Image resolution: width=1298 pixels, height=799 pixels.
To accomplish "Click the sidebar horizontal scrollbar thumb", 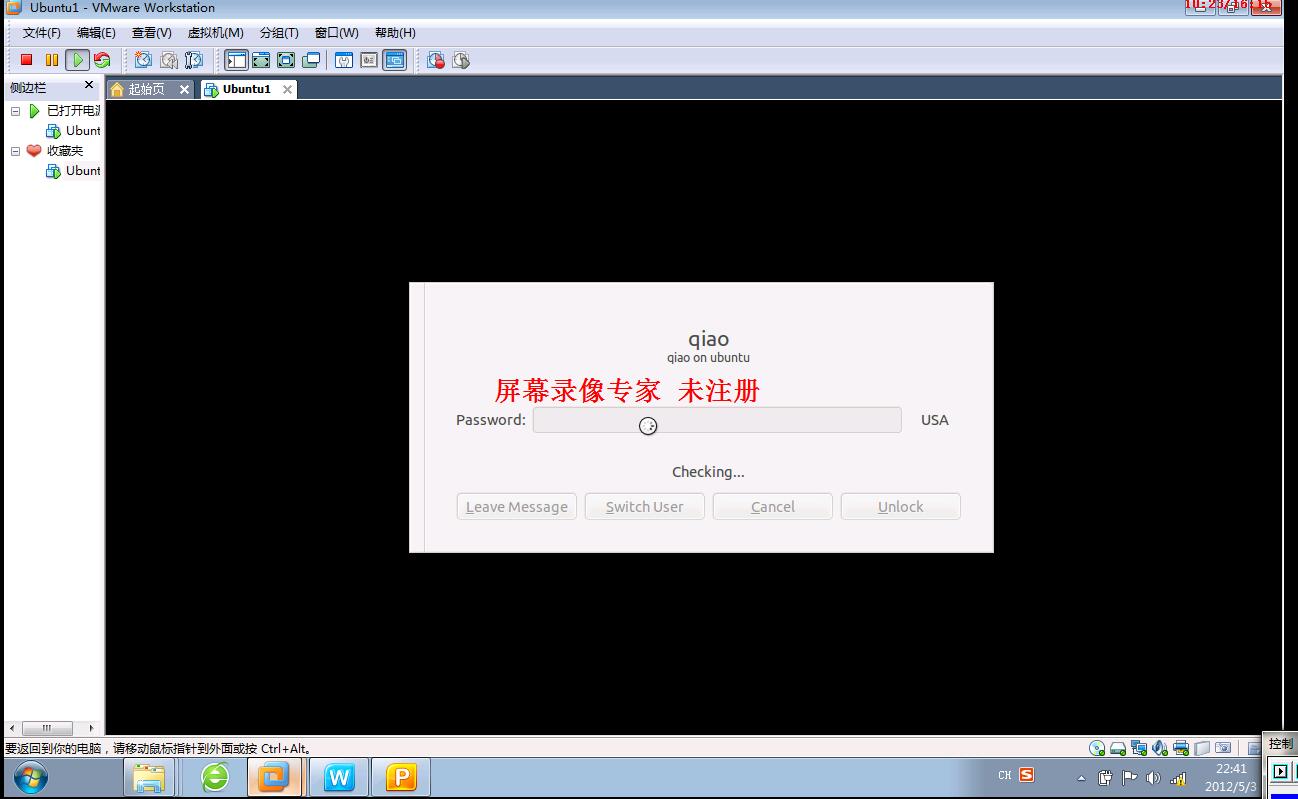I will point(47,728).
